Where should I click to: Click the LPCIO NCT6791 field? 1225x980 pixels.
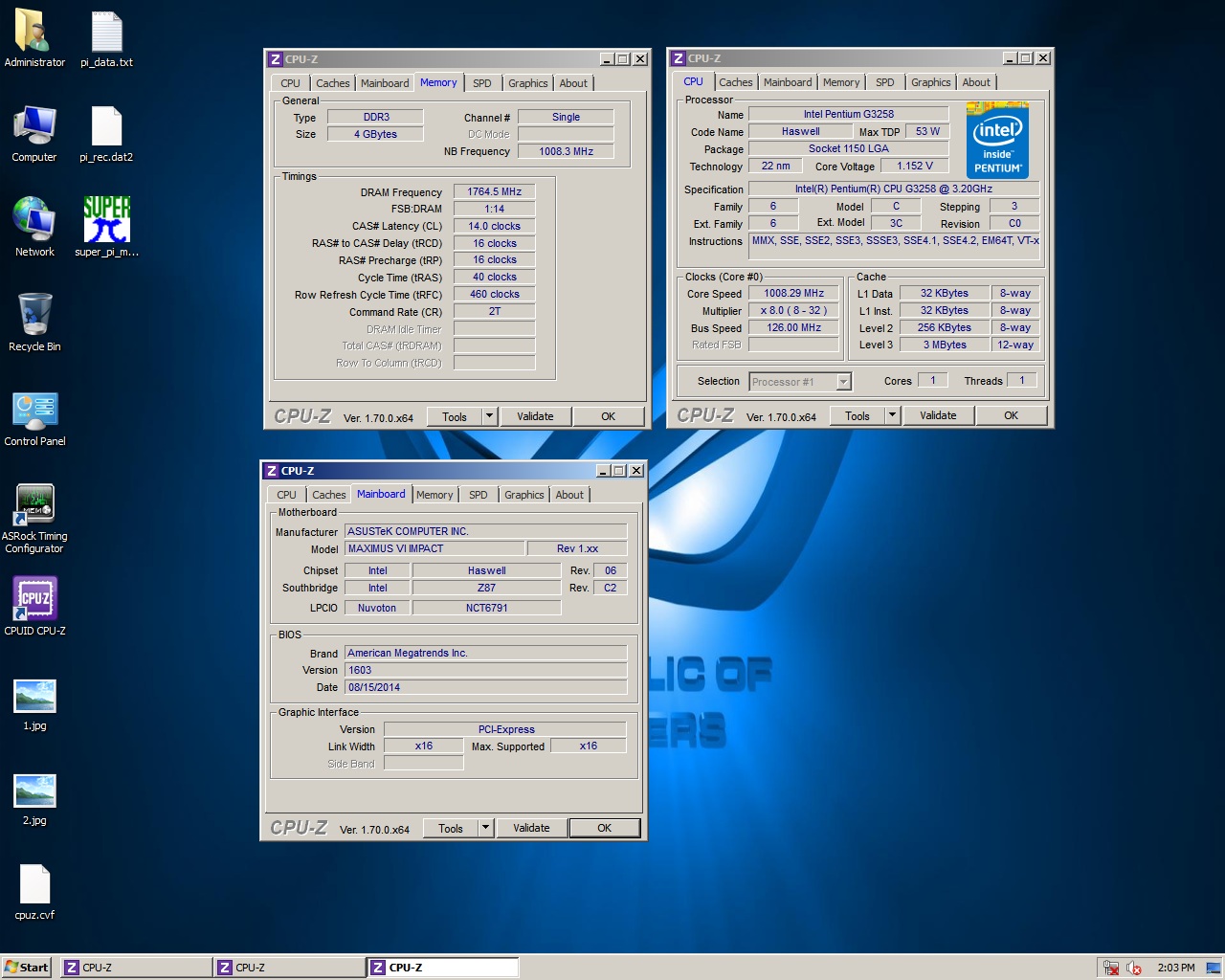(x=486, y=608)
